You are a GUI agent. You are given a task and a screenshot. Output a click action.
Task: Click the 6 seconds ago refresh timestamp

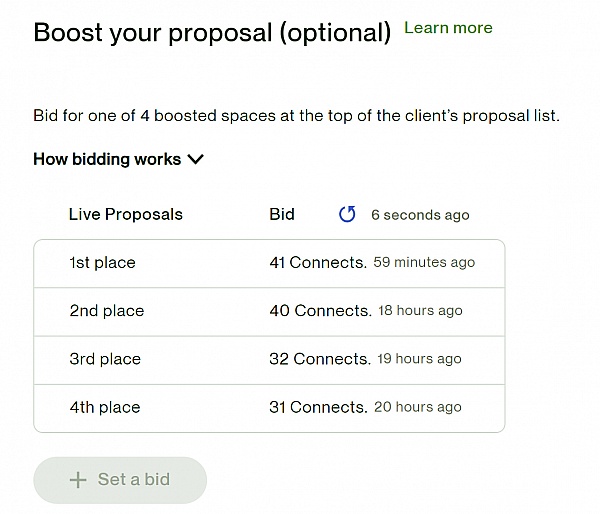(x=420, y=215)
